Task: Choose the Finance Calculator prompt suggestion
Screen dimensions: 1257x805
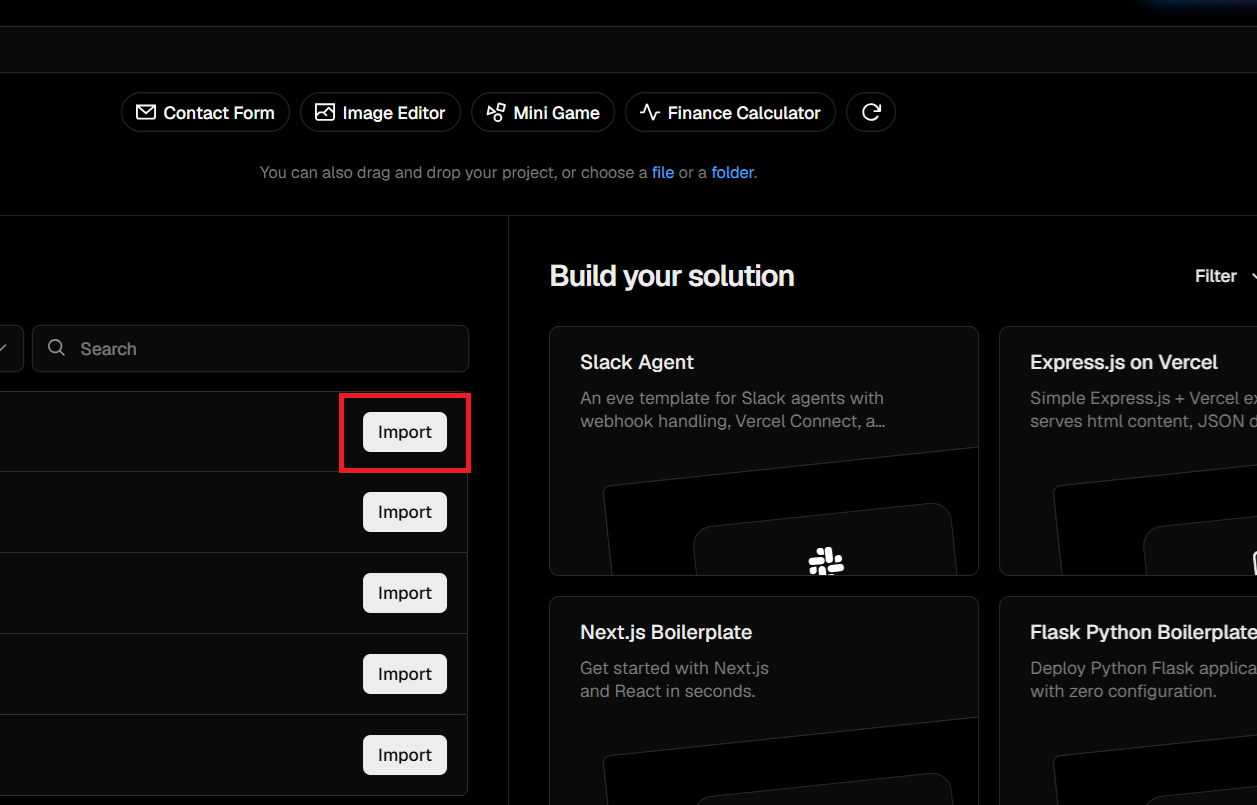Action: click(x=730, y=113)
